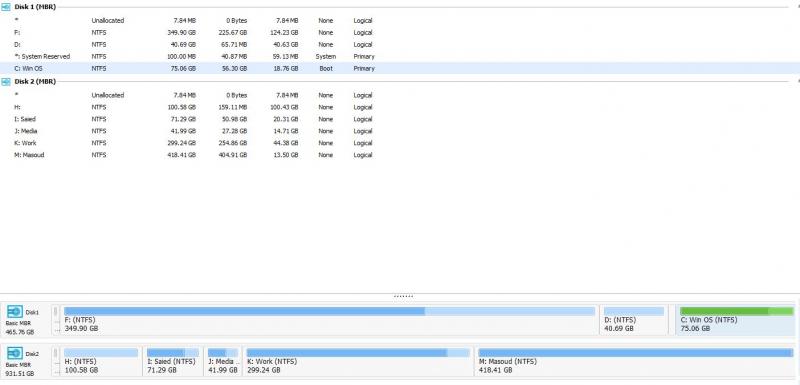Click the '100.43 GB' unused-space cell
Screen dimensions: 800x385
pos(284,107)
